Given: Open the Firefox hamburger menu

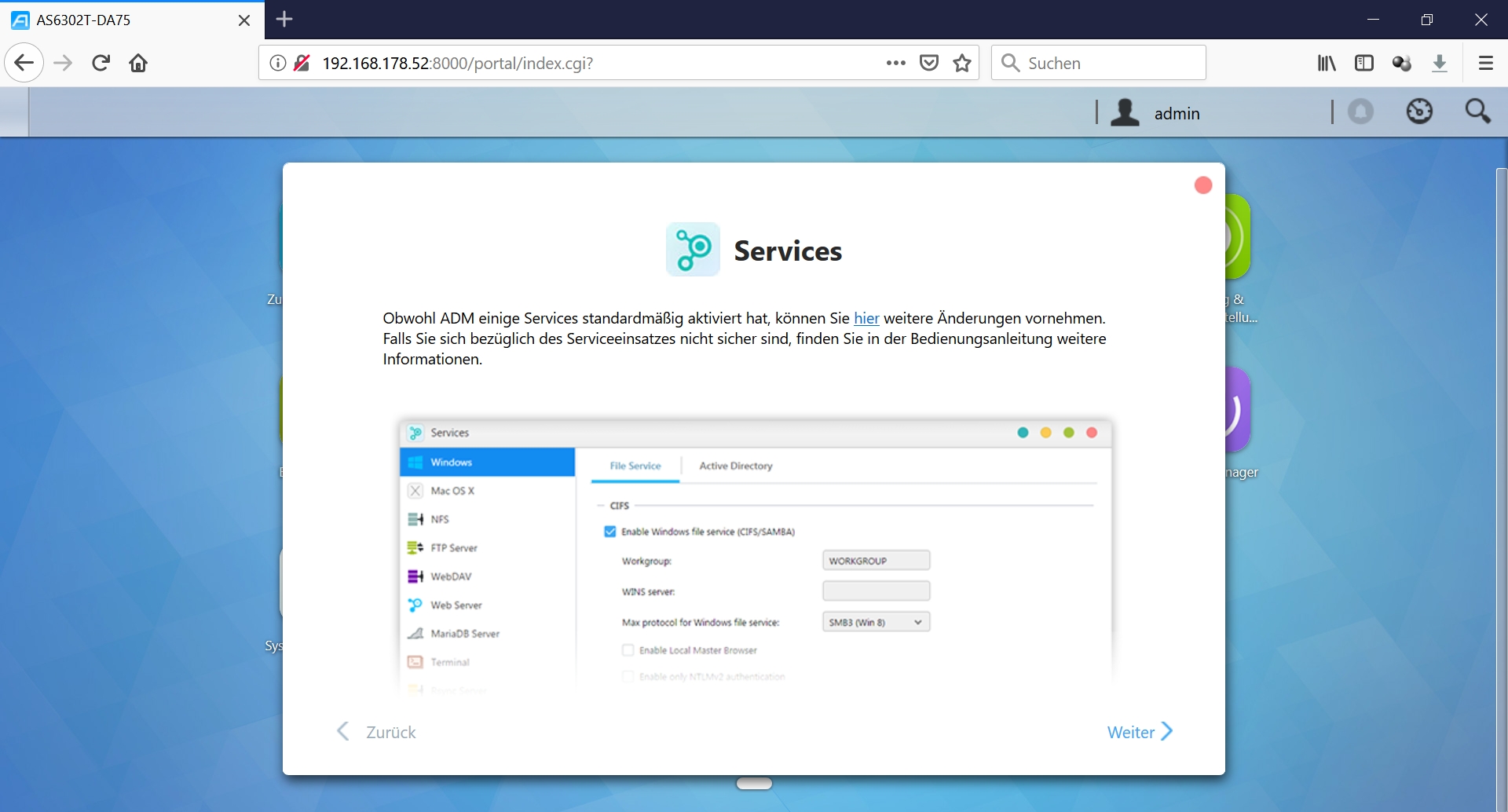Looking at the screenshot, I should [x=1485, y=63].
